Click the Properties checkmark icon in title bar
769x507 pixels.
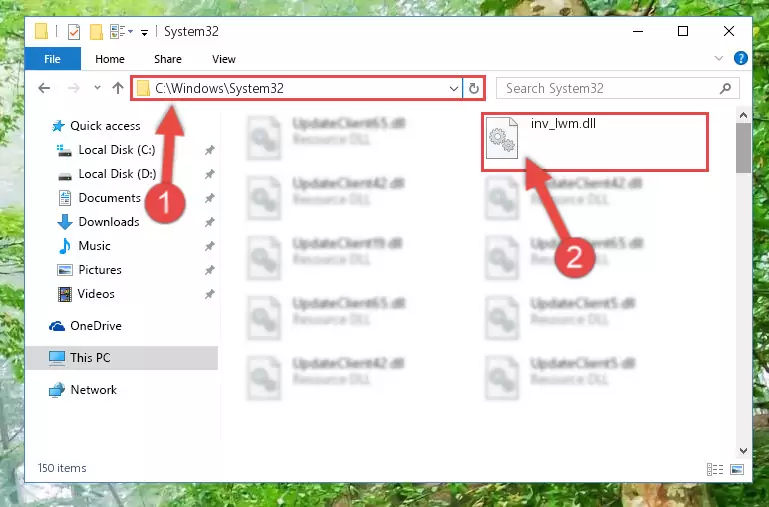point(74,32)
